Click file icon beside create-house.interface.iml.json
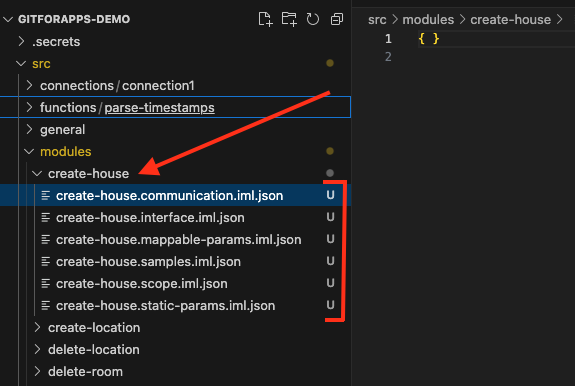The image size is (575, 386). click(x=45, y=218)
